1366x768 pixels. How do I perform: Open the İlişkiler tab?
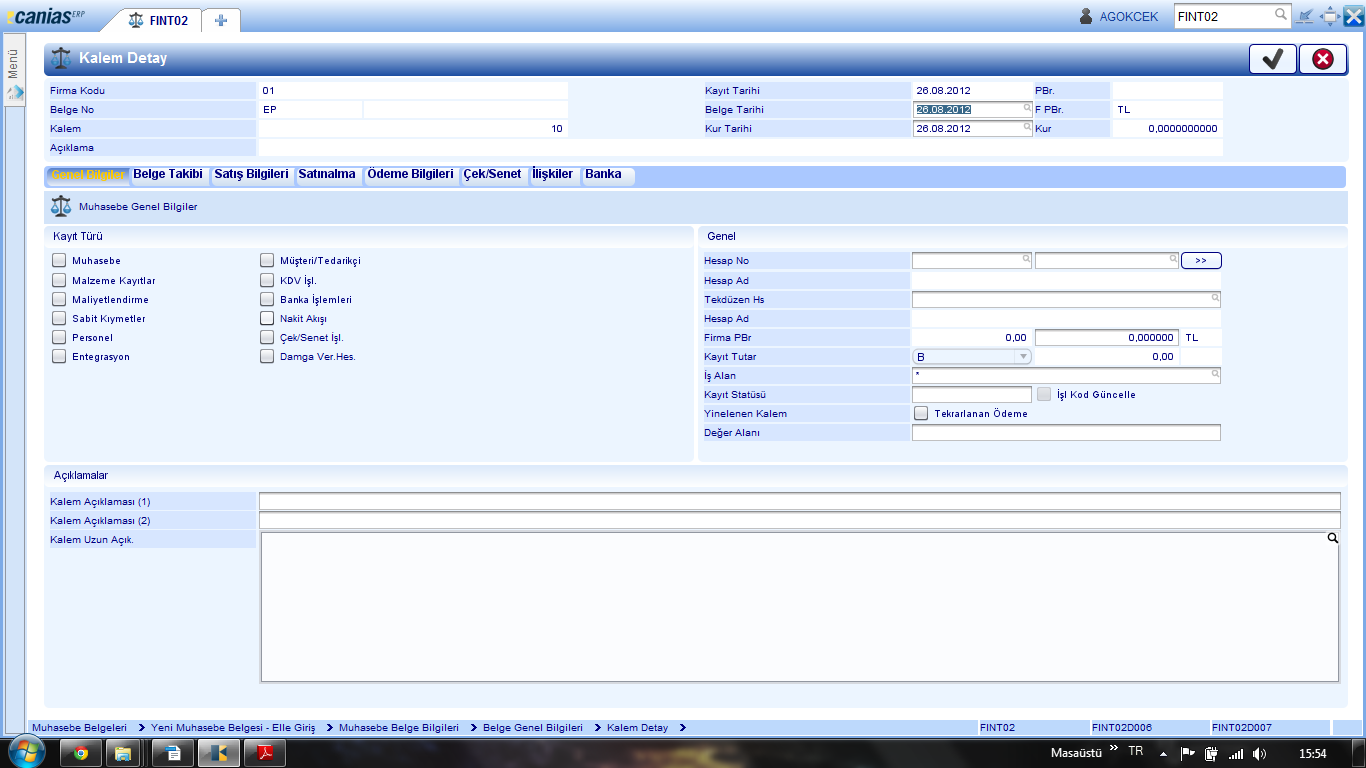[553, 175]
